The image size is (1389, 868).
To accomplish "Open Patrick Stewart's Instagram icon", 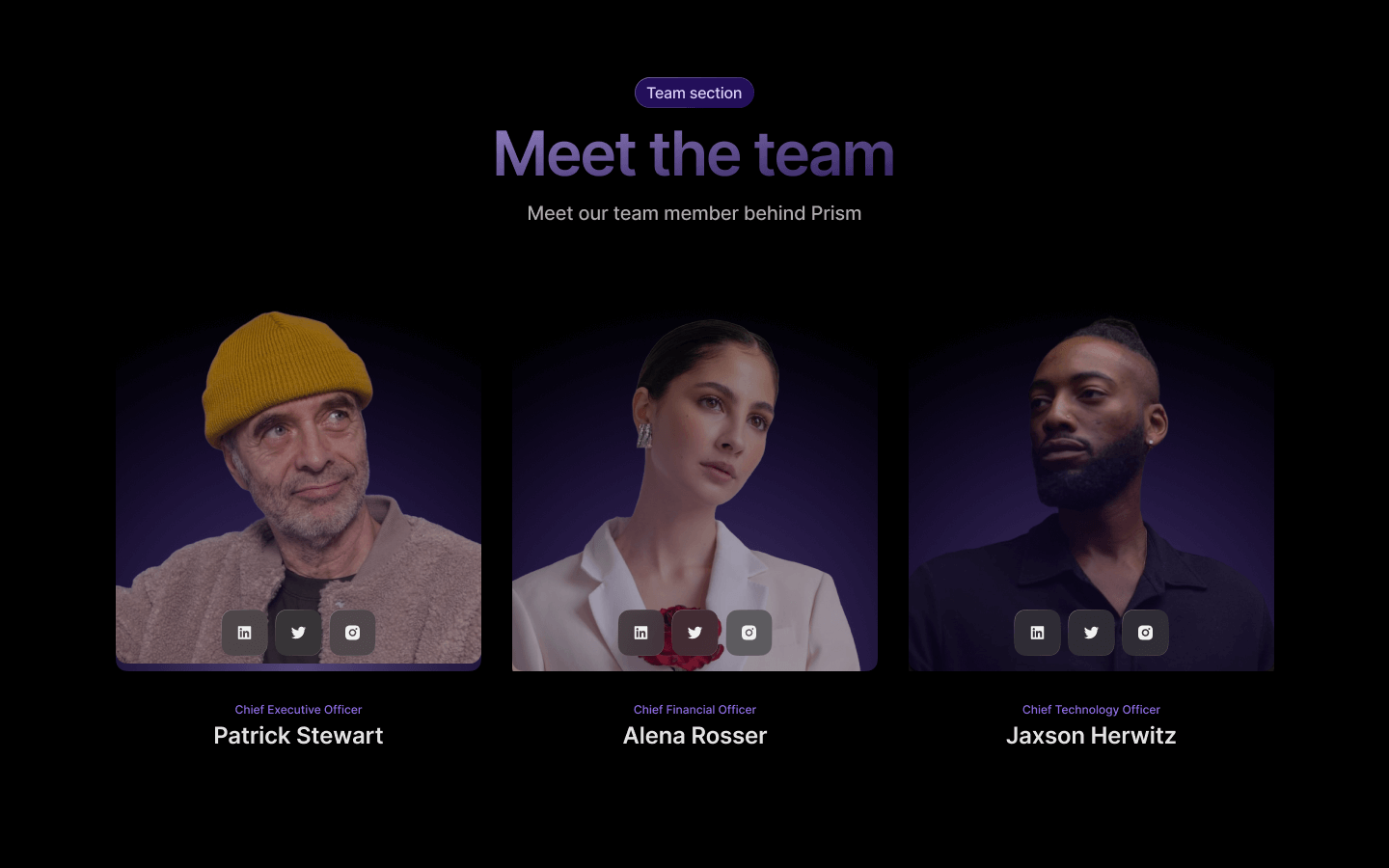I will 352,633.
